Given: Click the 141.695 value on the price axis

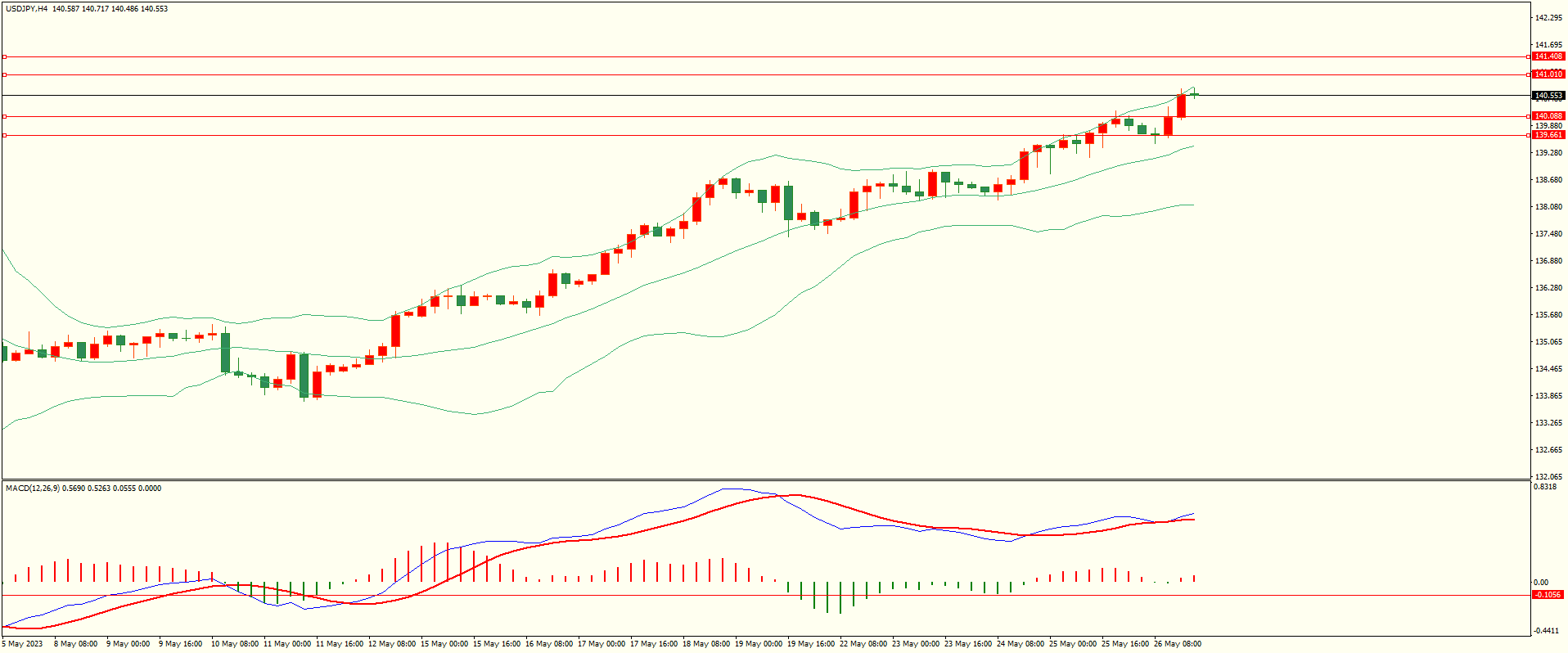Looking at the screenshot, I should click(x=1548, y=45).
